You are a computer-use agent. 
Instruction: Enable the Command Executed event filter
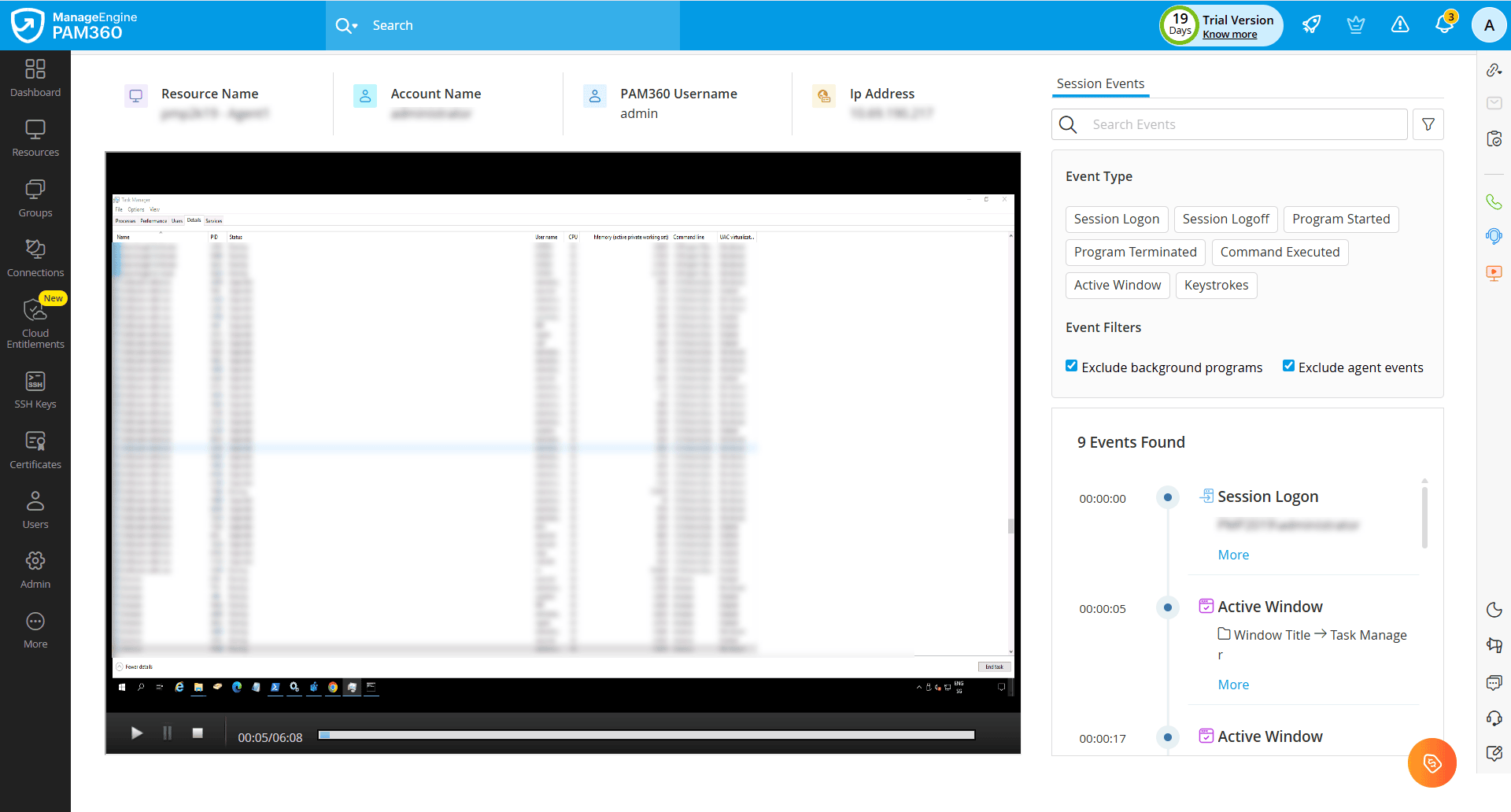coord(1280,252)
